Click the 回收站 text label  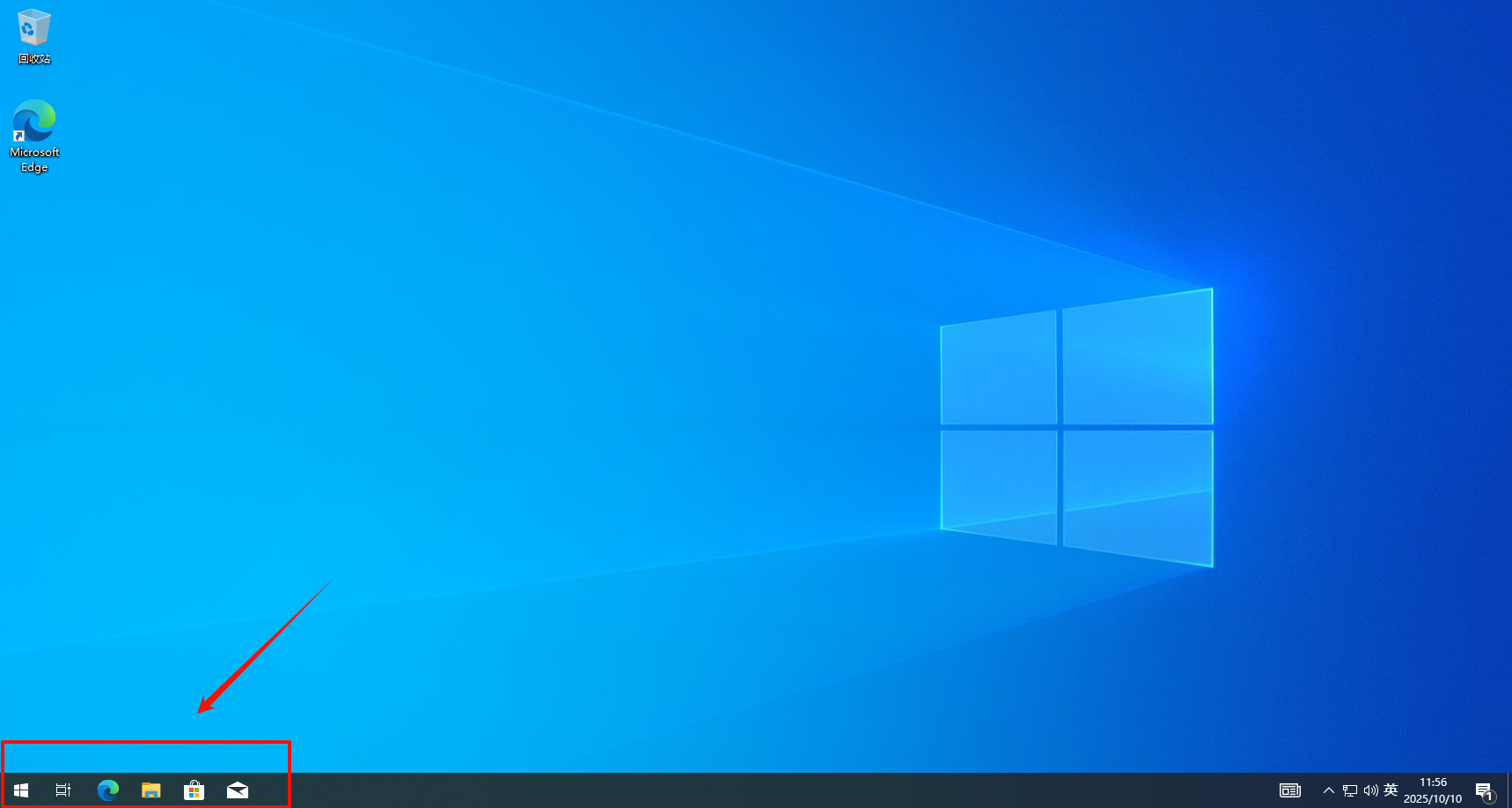pyautogui.click(x=34, y=59)
